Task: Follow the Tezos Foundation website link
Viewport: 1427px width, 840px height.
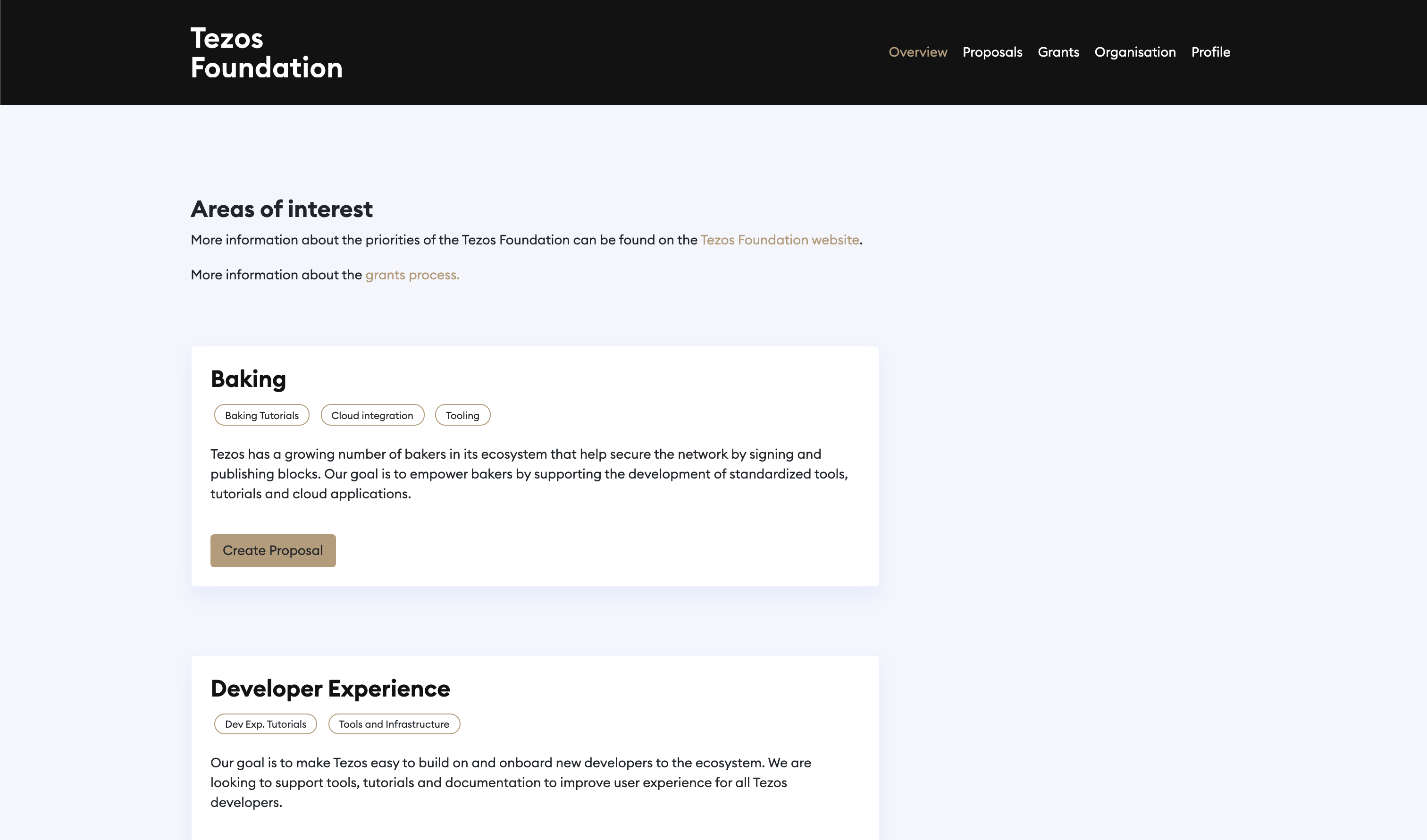Action: point(779,240)
